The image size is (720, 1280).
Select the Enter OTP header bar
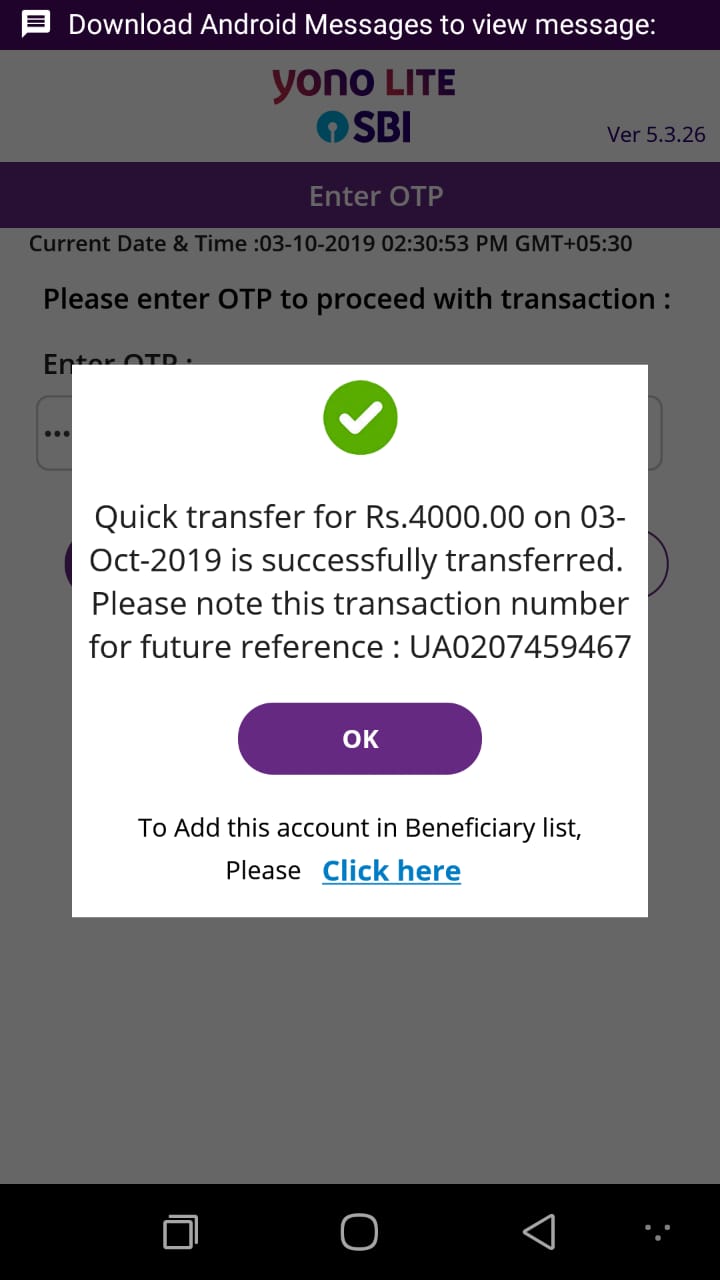pyautogui.click(x=360, y=195)
